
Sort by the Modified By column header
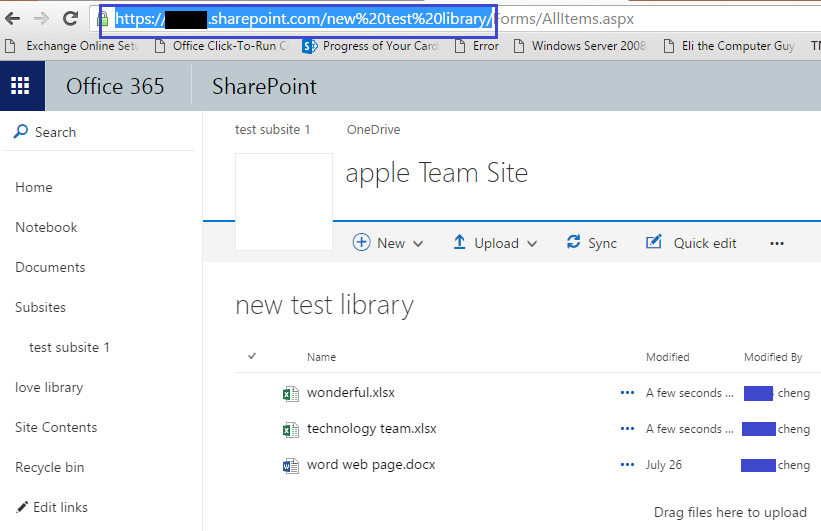(x=773, y=357)
